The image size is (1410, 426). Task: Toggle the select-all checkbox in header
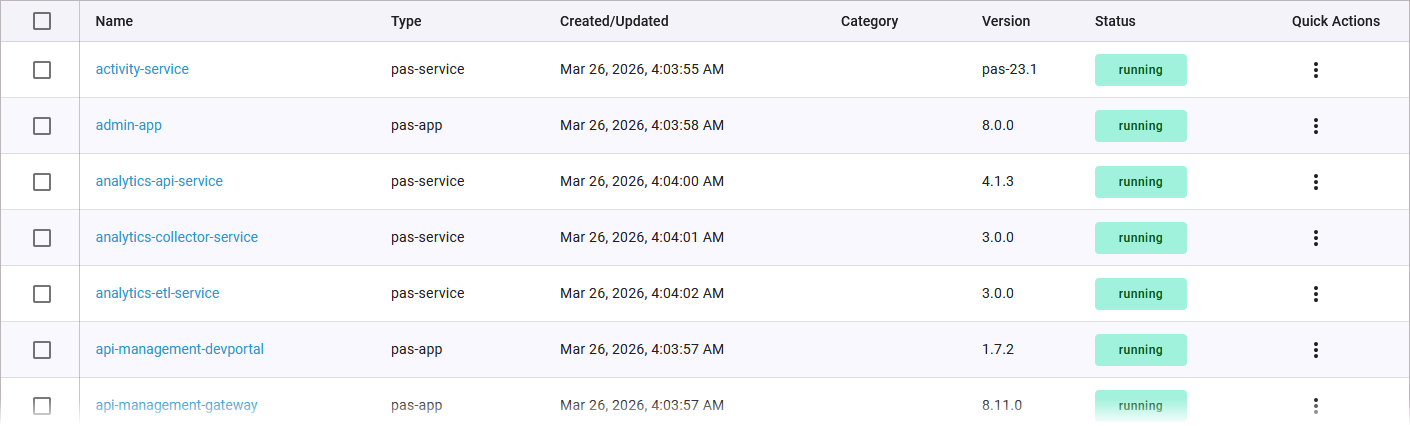click(x=42, y=21)
